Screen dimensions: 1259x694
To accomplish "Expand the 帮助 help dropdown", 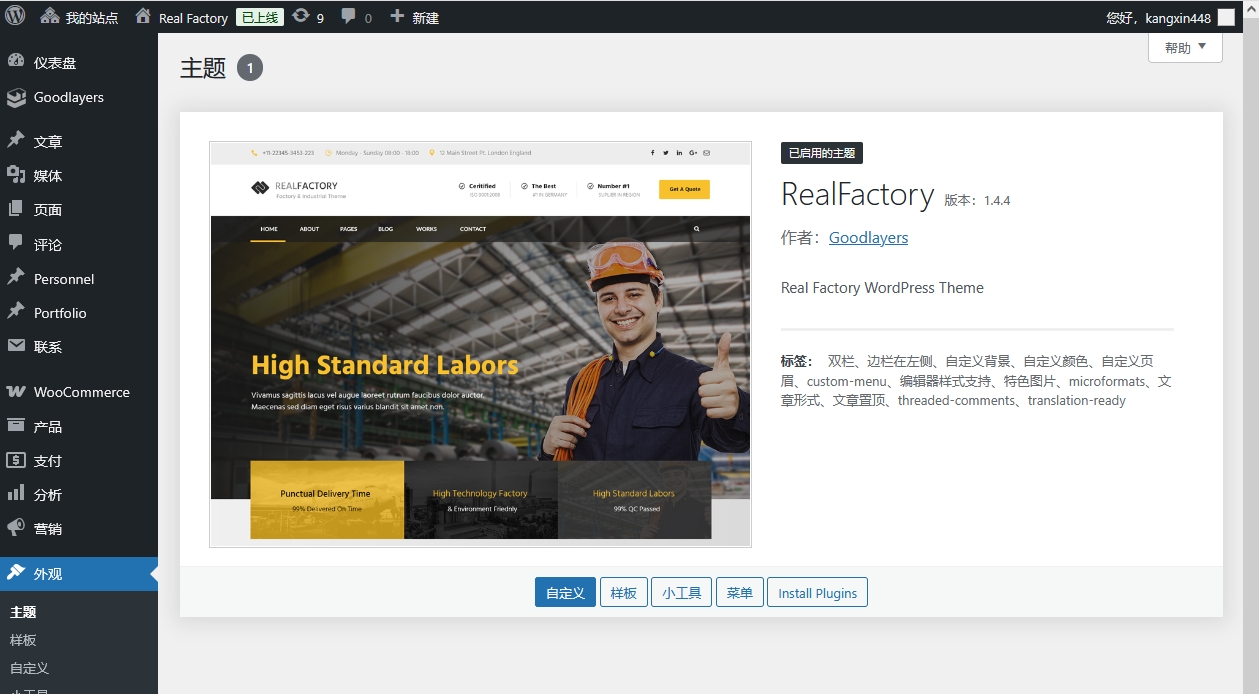I will (x=1186, y=47).
